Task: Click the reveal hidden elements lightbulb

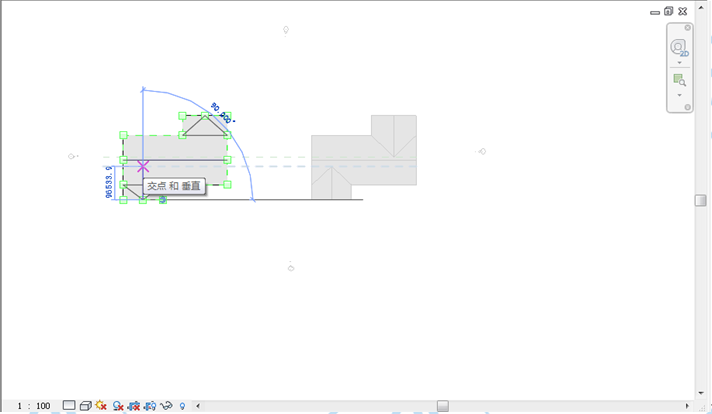Action: [182, 406]
